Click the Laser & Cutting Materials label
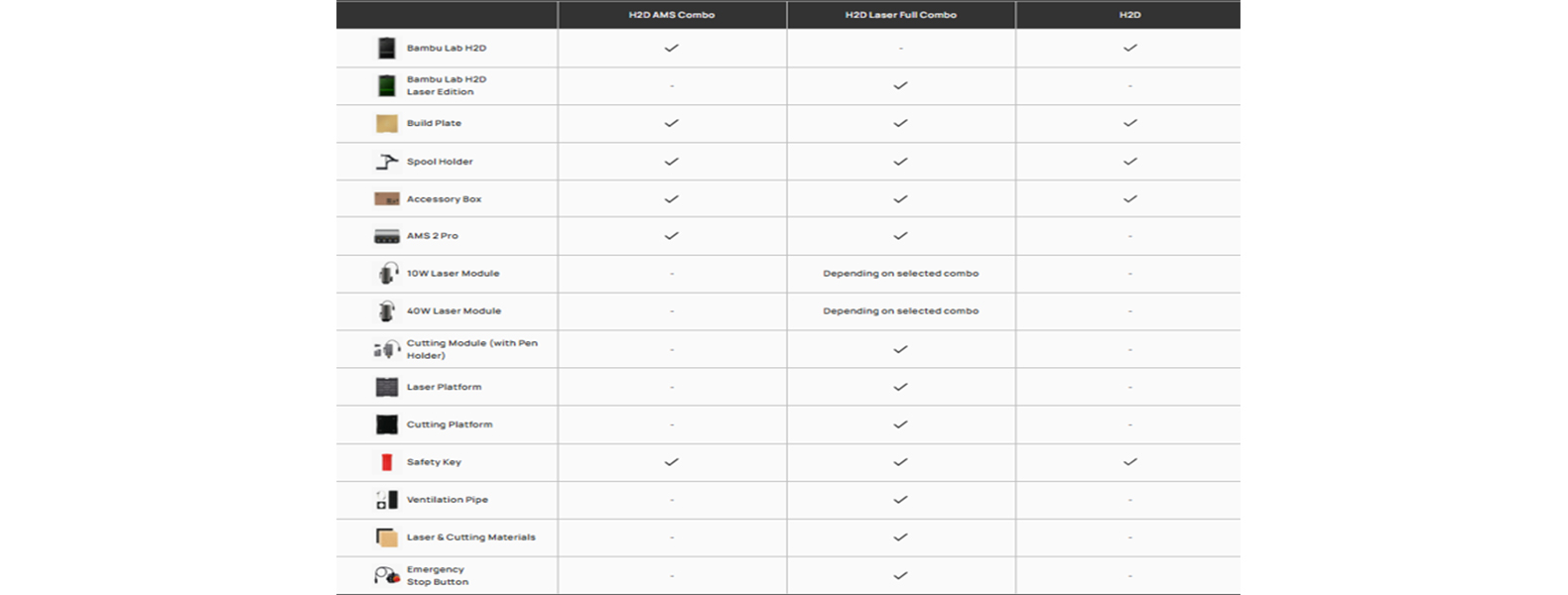The image size is (1568, 595). point(470,537)
